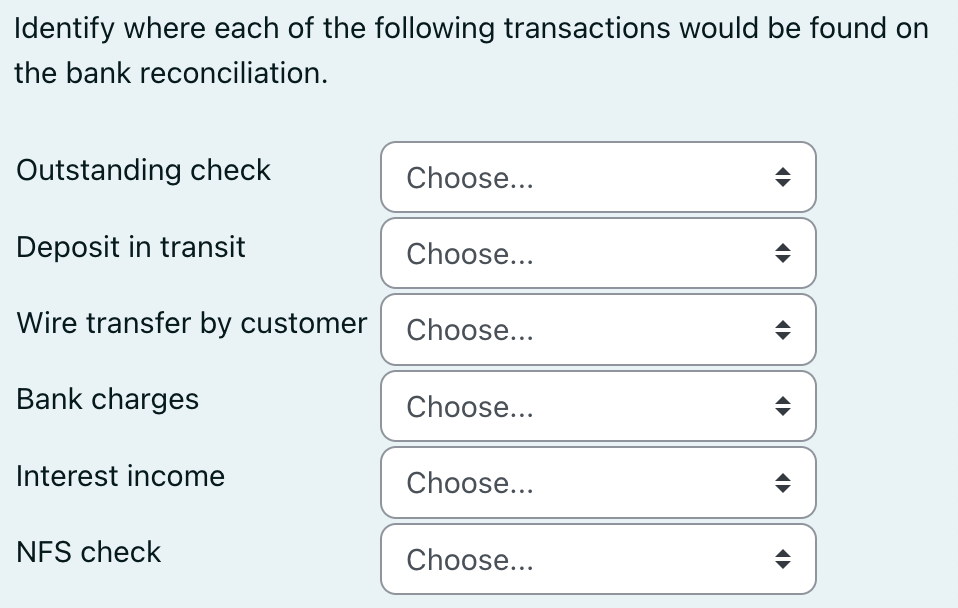
Task: Select the Interest income label text
Action: (120, 477)
